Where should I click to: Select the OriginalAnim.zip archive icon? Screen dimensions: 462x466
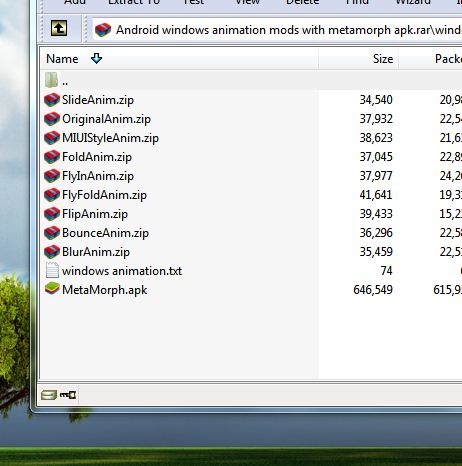coord(52,119)
